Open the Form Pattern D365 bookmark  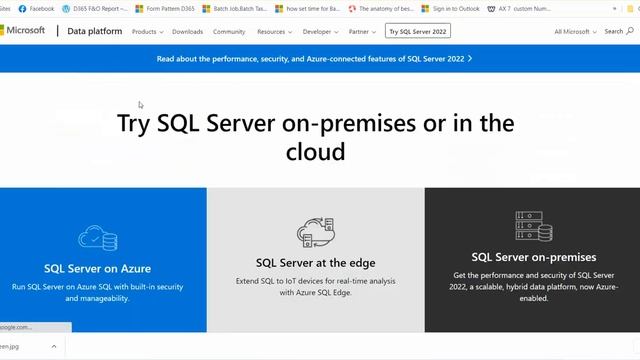click(x=165, y=9)
